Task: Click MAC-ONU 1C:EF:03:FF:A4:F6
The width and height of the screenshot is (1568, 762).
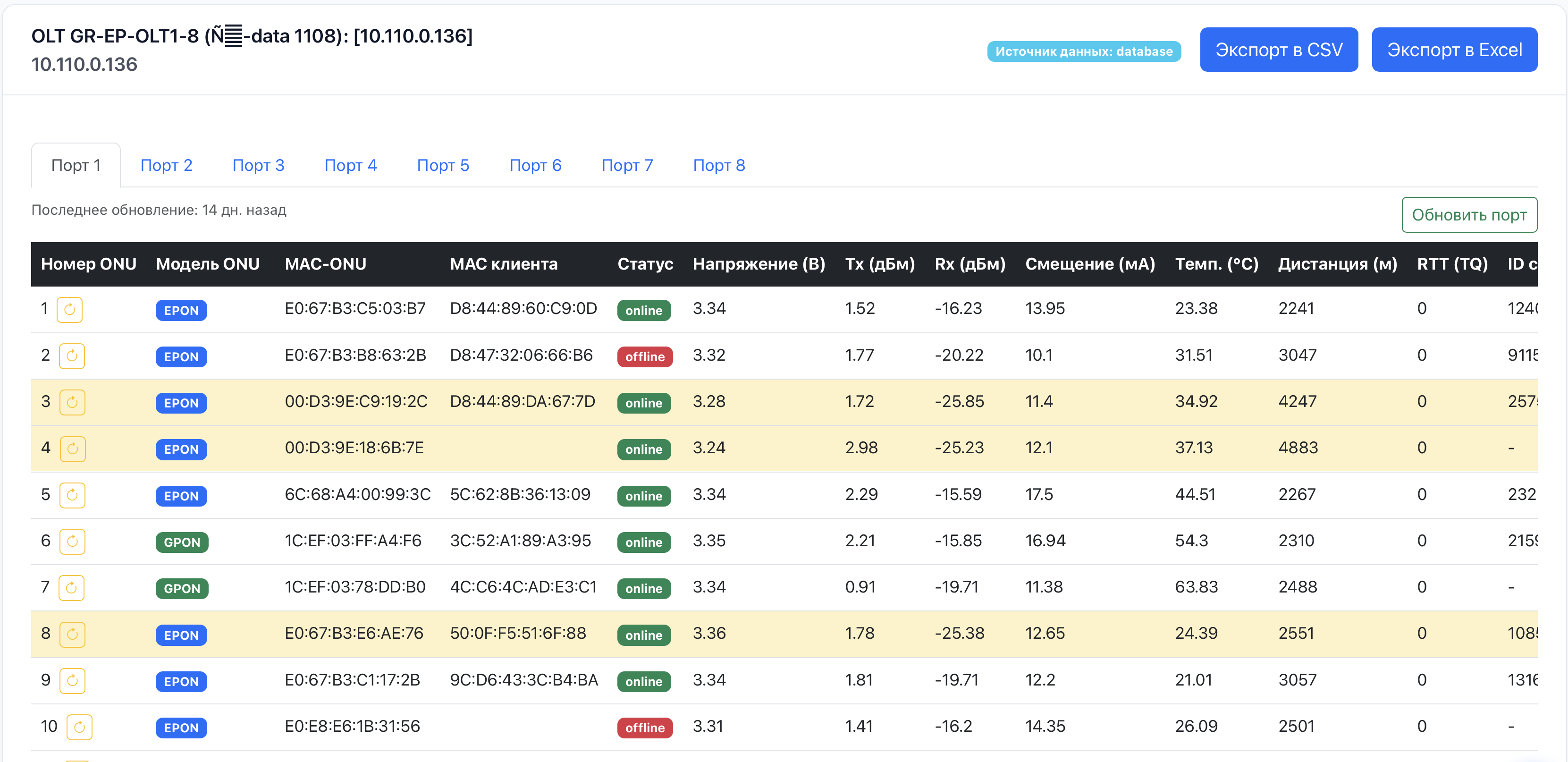Action: 353,541
